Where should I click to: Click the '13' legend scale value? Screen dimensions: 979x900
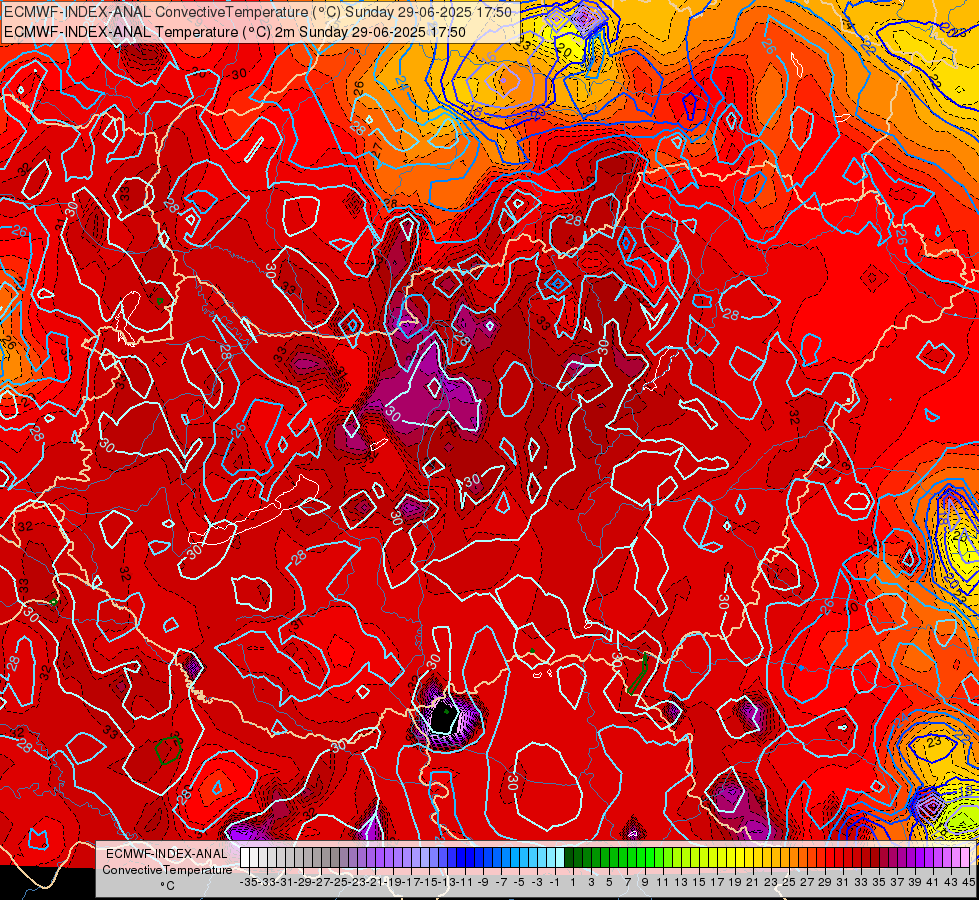coord(681,882)
